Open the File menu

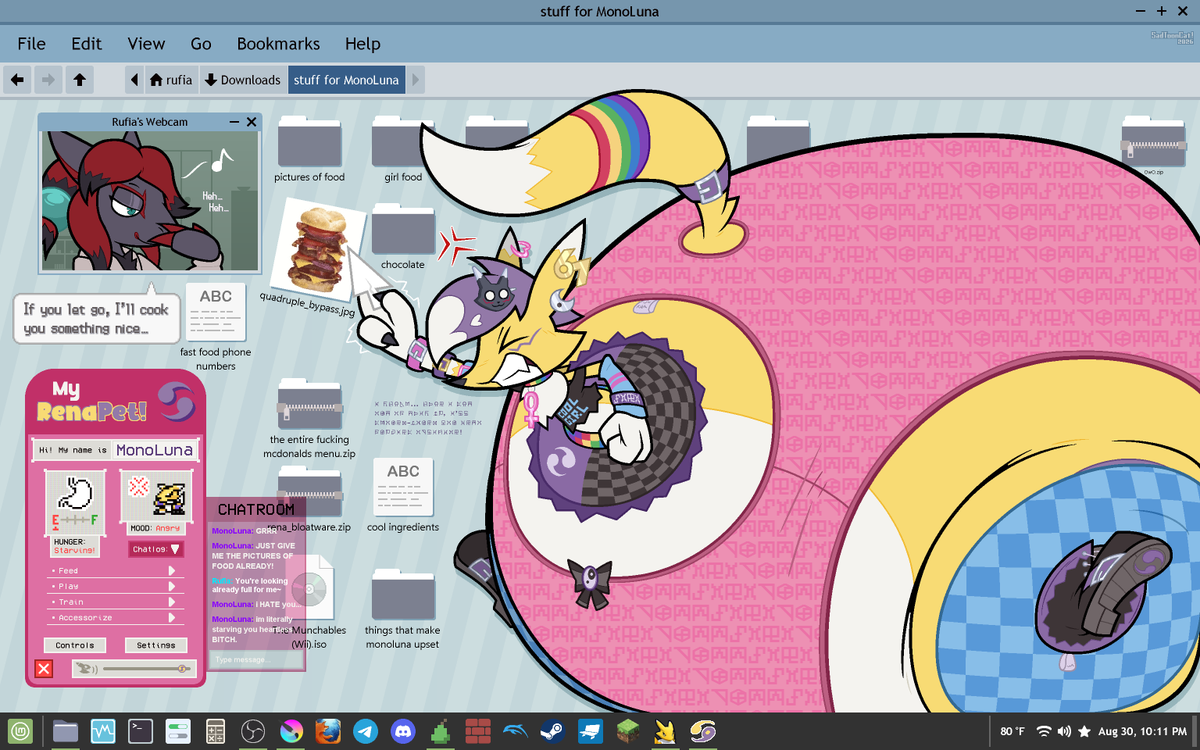coord(31,43)
